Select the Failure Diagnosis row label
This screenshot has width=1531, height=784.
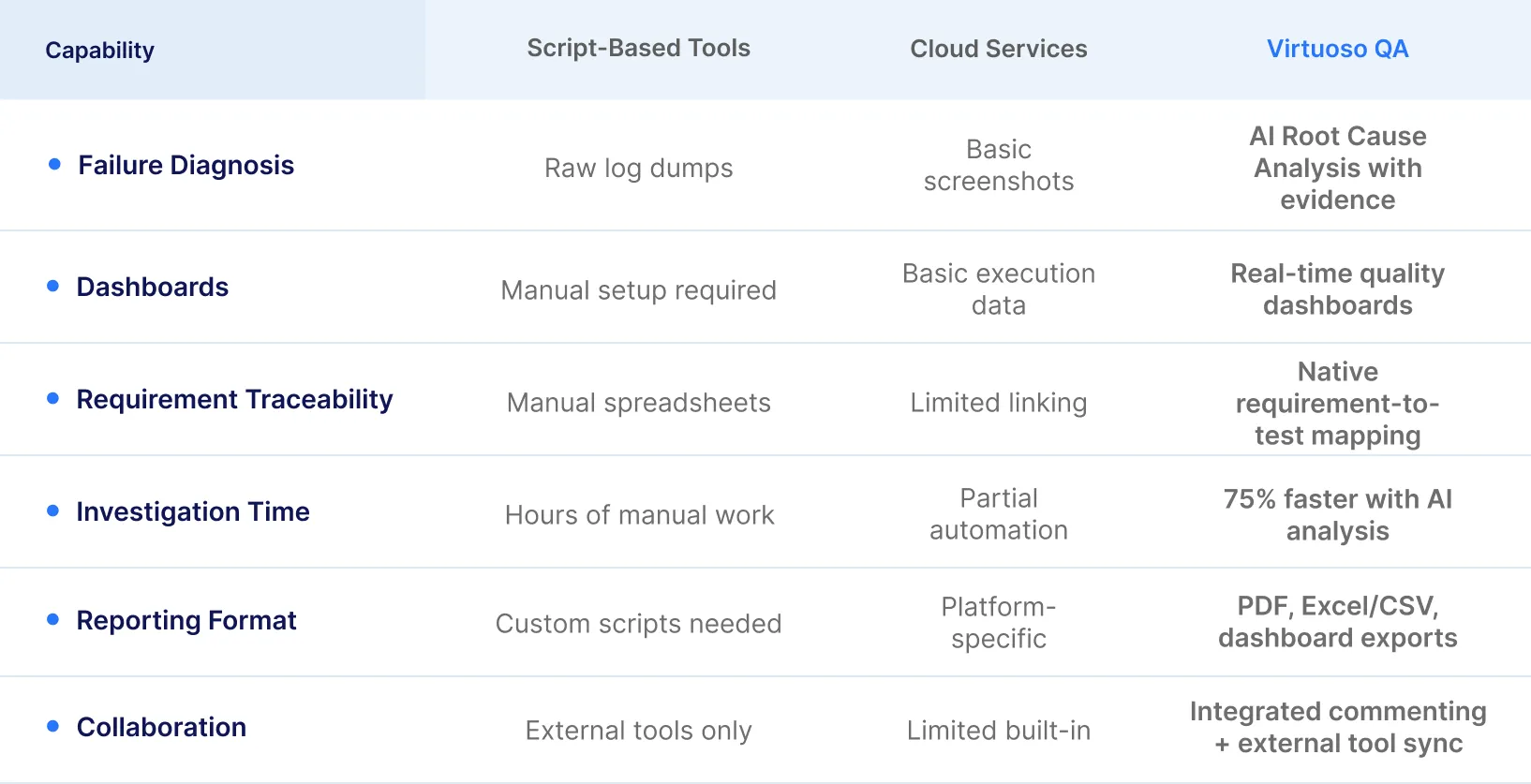186,165
